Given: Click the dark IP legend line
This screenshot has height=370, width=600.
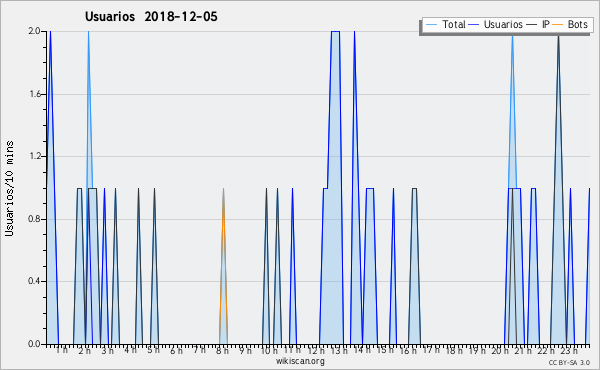Looking at the screenshot, I should [x=532, y=25].
